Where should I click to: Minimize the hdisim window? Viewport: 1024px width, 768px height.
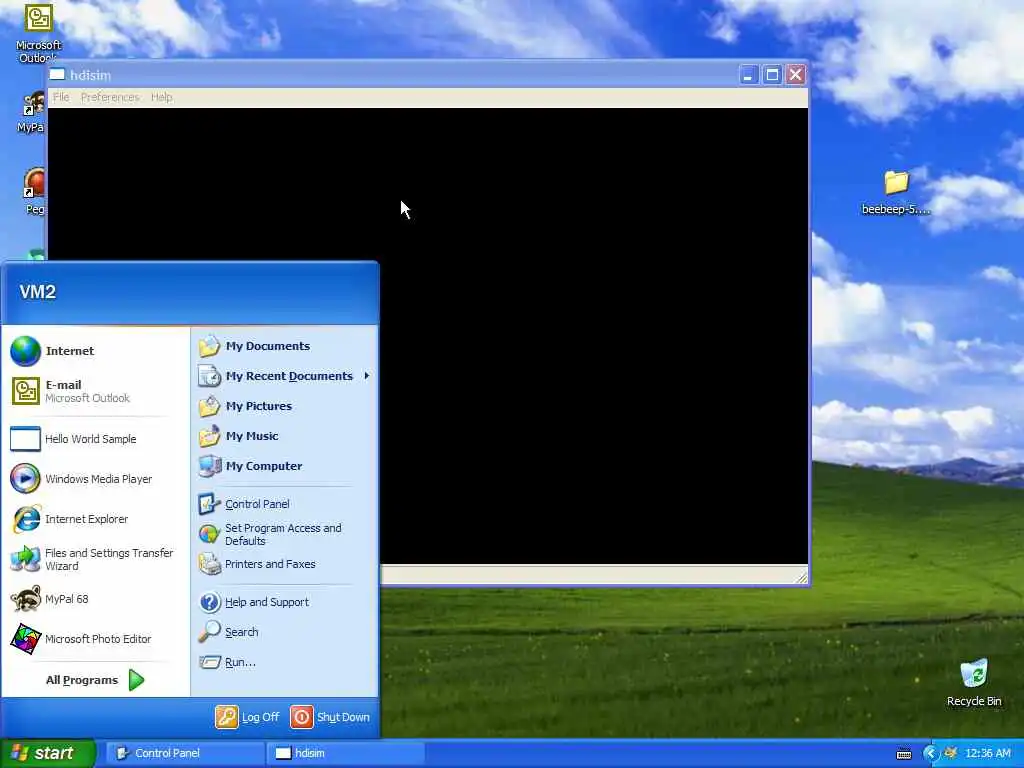click(x=748, y=75)
